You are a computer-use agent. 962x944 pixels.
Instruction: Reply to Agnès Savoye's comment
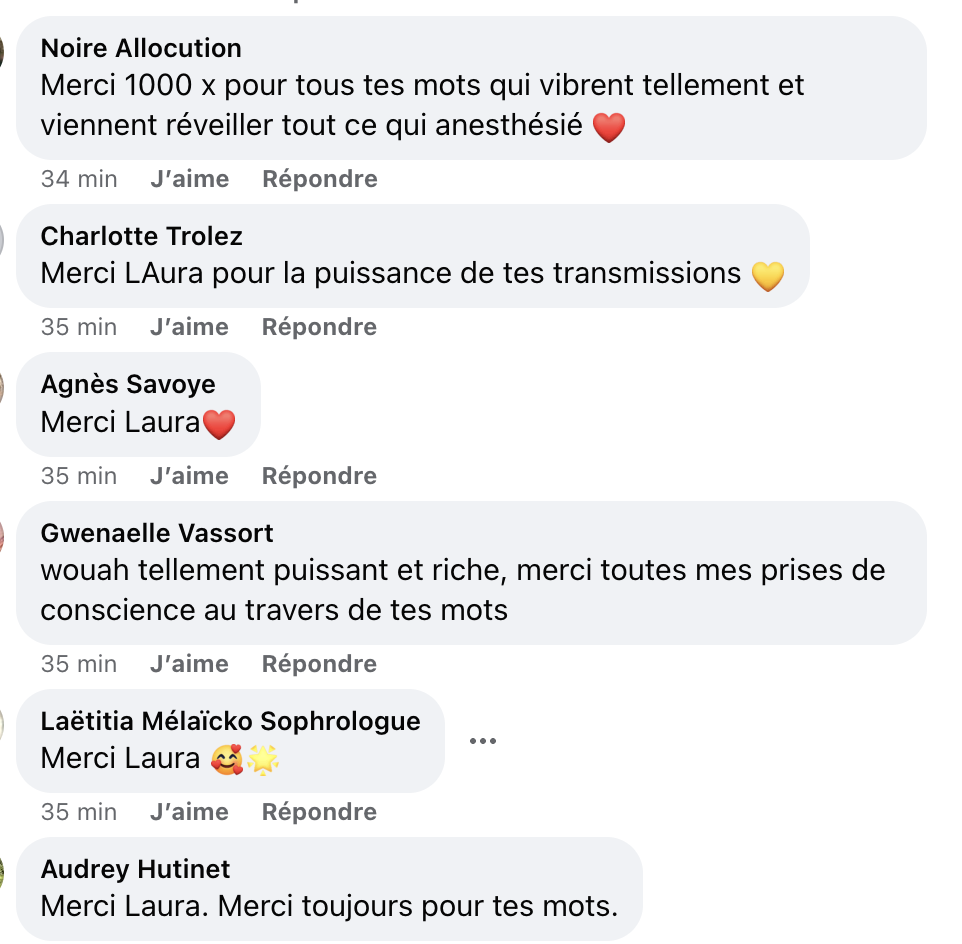[x=319, y=476]
